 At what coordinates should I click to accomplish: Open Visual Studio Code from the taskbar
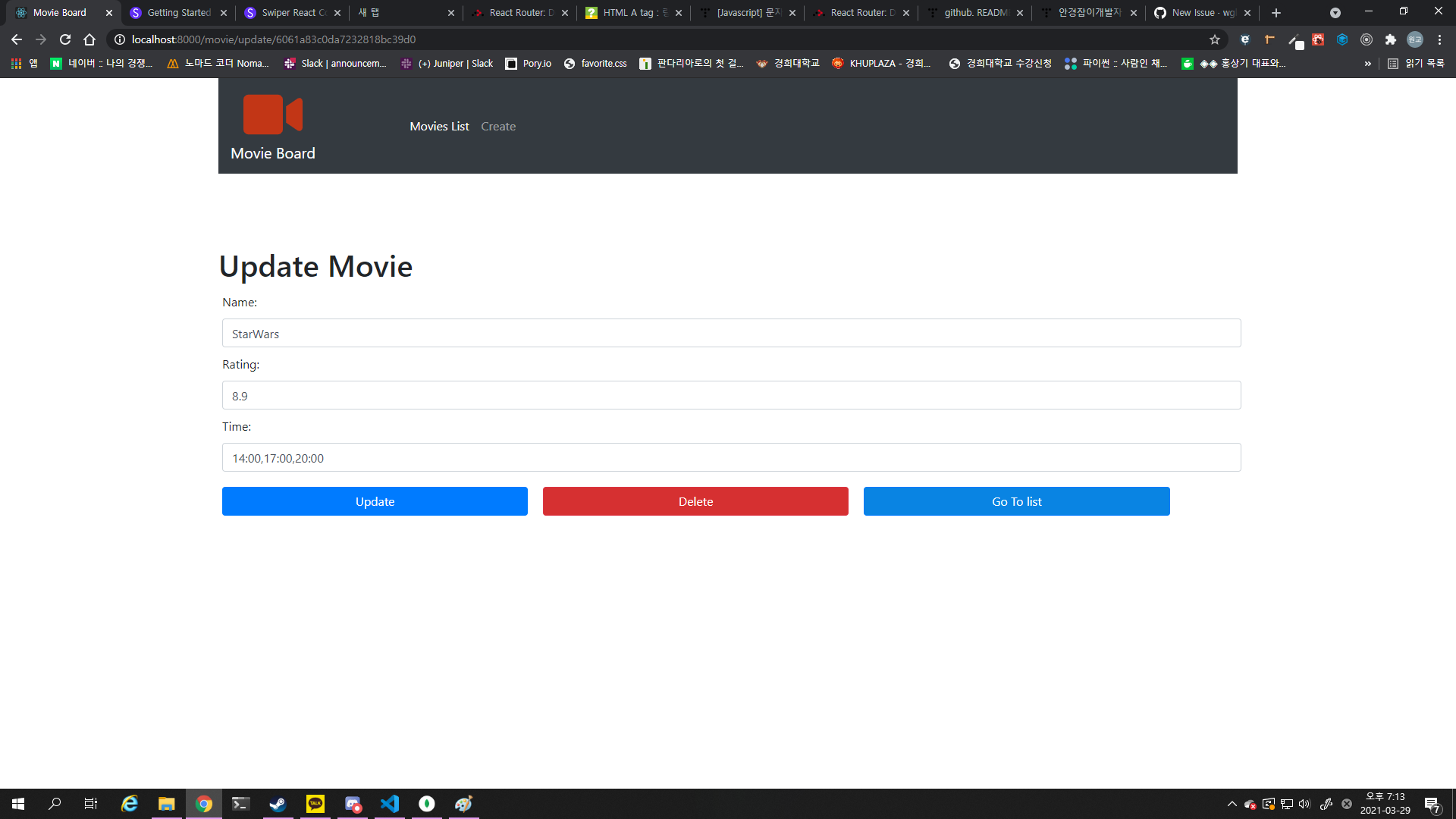point(389,804)
